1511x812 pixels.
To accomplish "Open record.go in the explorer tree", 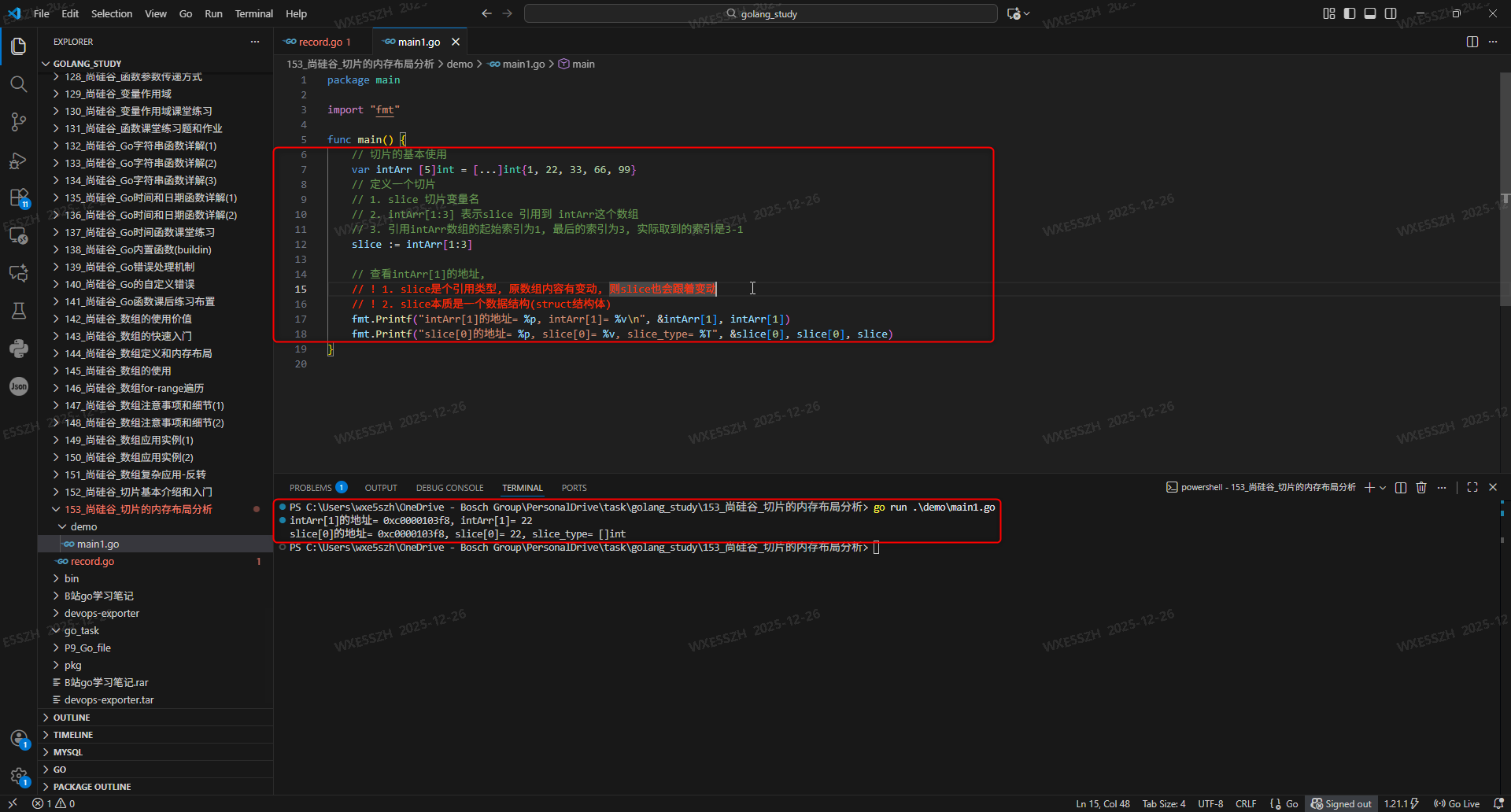I will click(x=92, y=561).
